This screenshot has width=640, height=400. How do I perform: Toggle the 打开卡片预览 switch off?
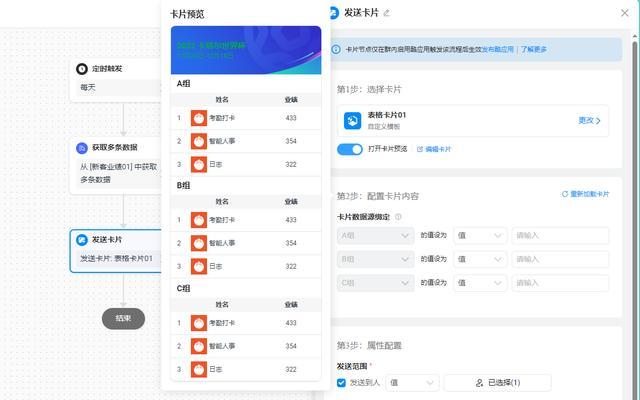click(x=349, y=149)
